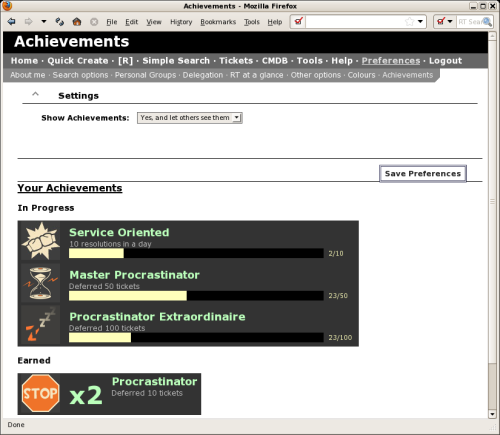Switch to the Other options sub-tab

click(x=316, y=75)
